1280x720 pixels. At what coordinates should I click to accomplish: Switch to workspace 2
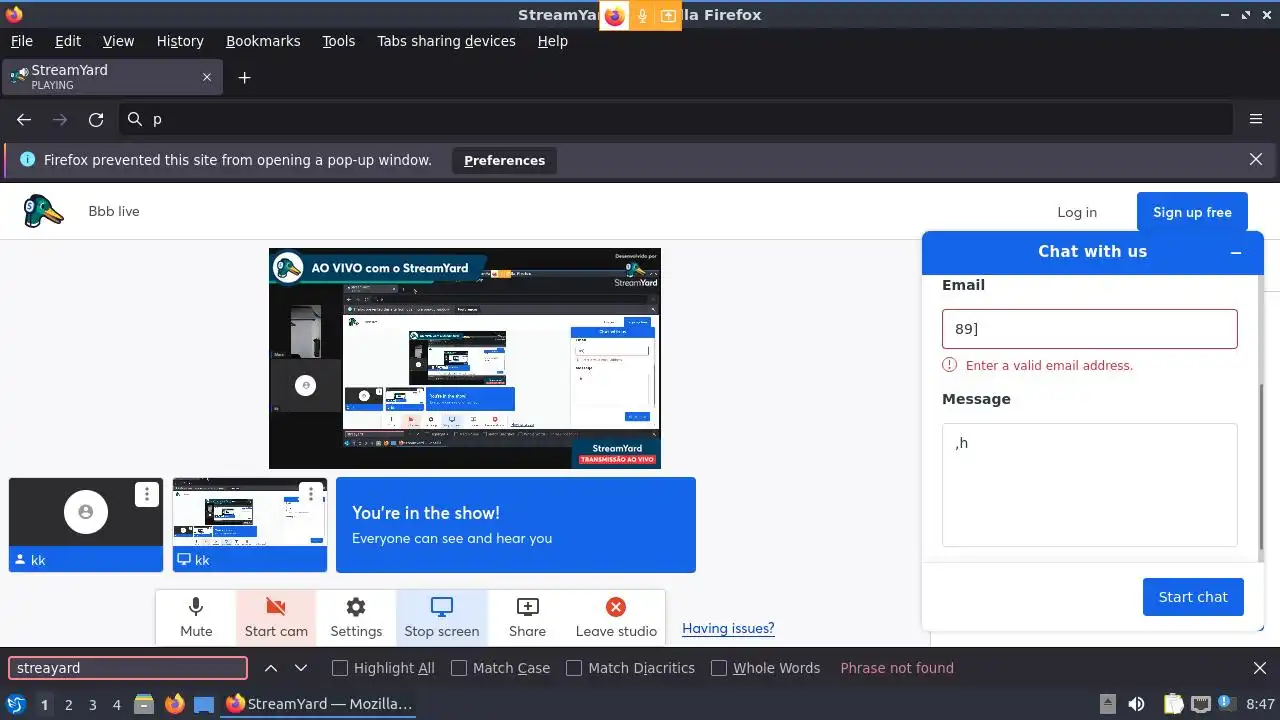click(x=68, y=705)
